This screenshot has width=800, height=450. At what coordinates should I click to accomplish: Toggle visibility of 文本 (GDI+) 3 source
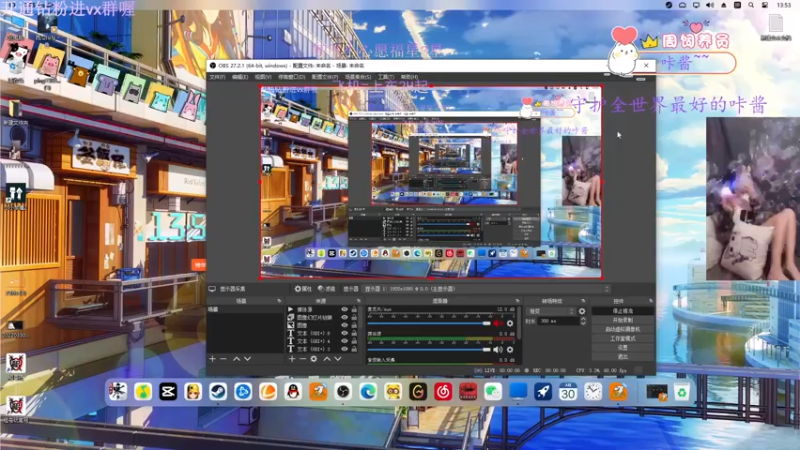tap(344, 349)
